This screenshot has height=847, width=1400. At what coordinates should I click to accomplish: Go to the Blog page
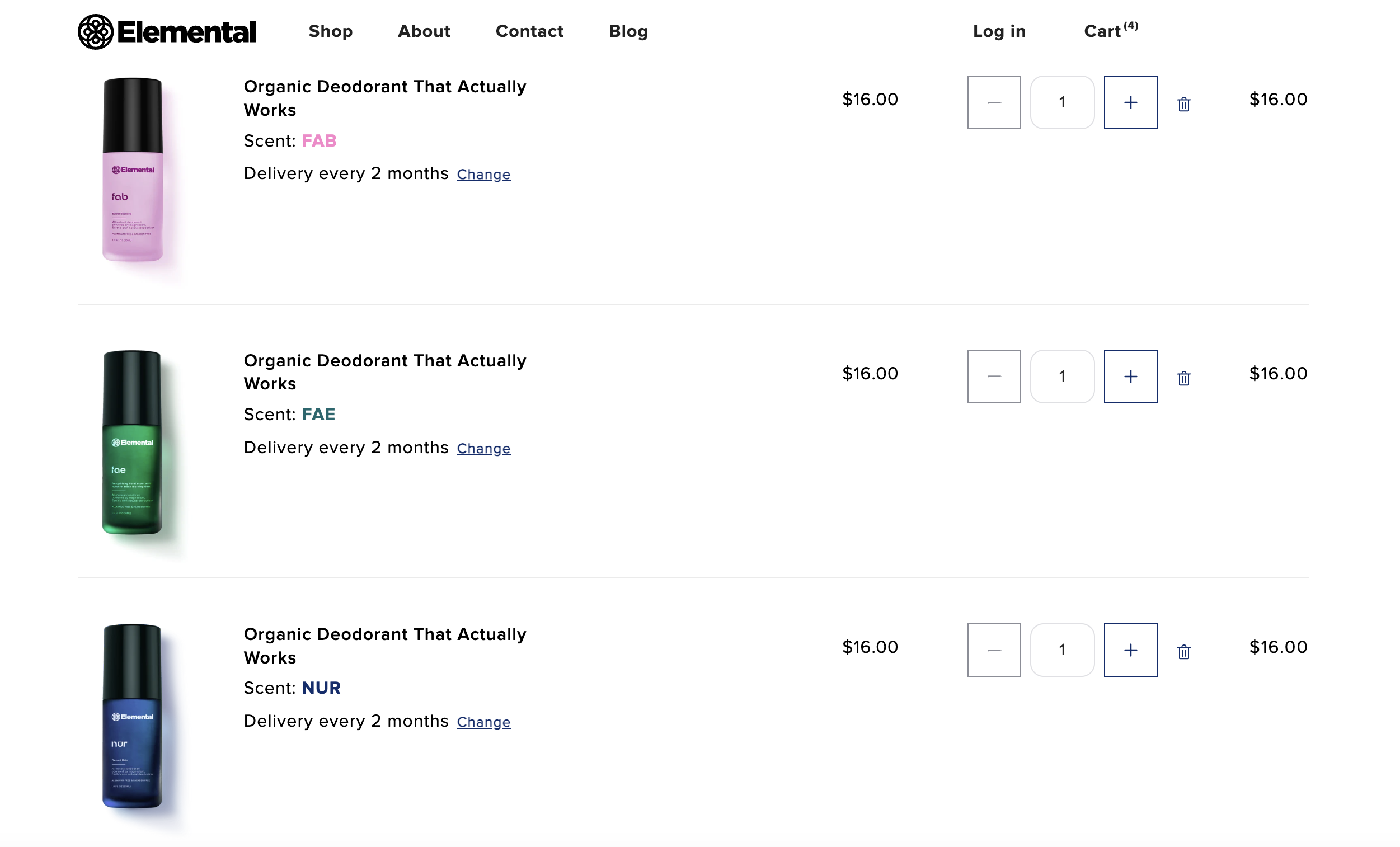point(628,31)
